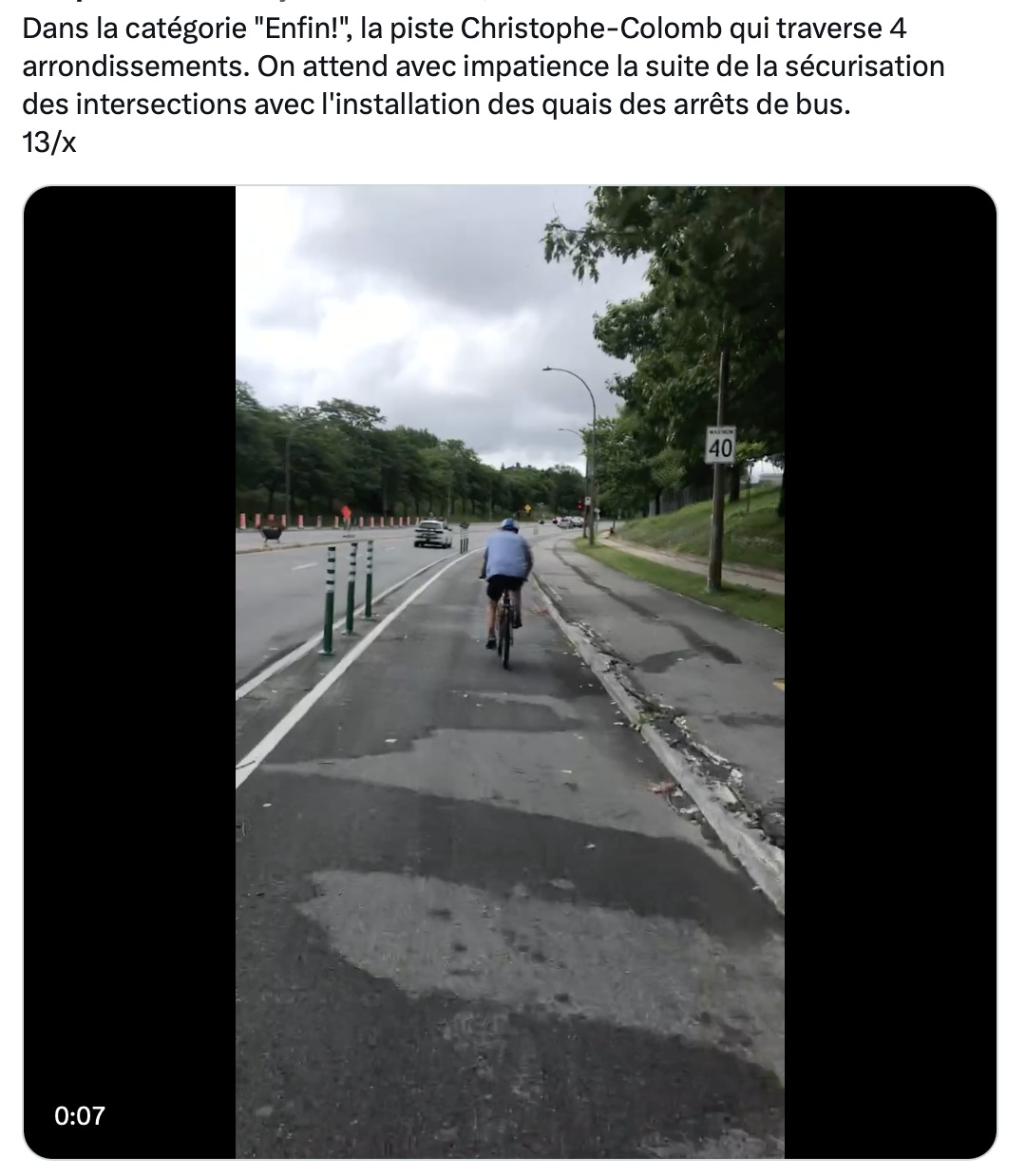
Task: Click the "13/x" thread counter text
Action: [x=48, y=142]
